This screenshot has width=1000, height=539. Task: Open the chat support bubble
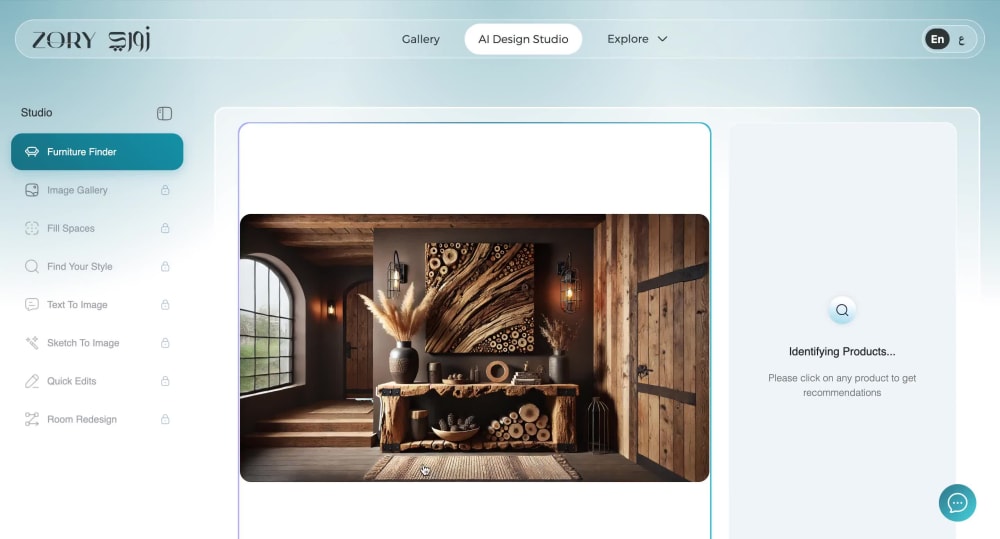coord(957,503)
